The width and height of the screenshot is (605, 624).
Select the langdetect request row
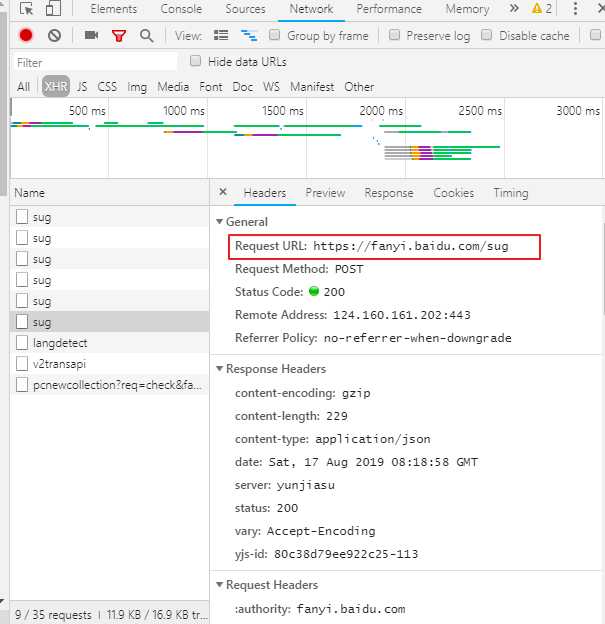coord(109,343)
